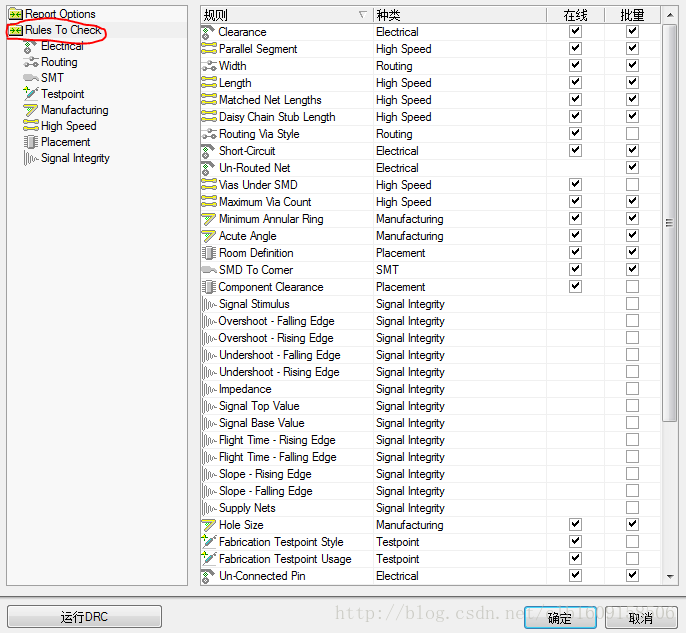Select the Acute Angle rule row
The height and width of the screenshot is (633, 686).
(x=430, y=236)
